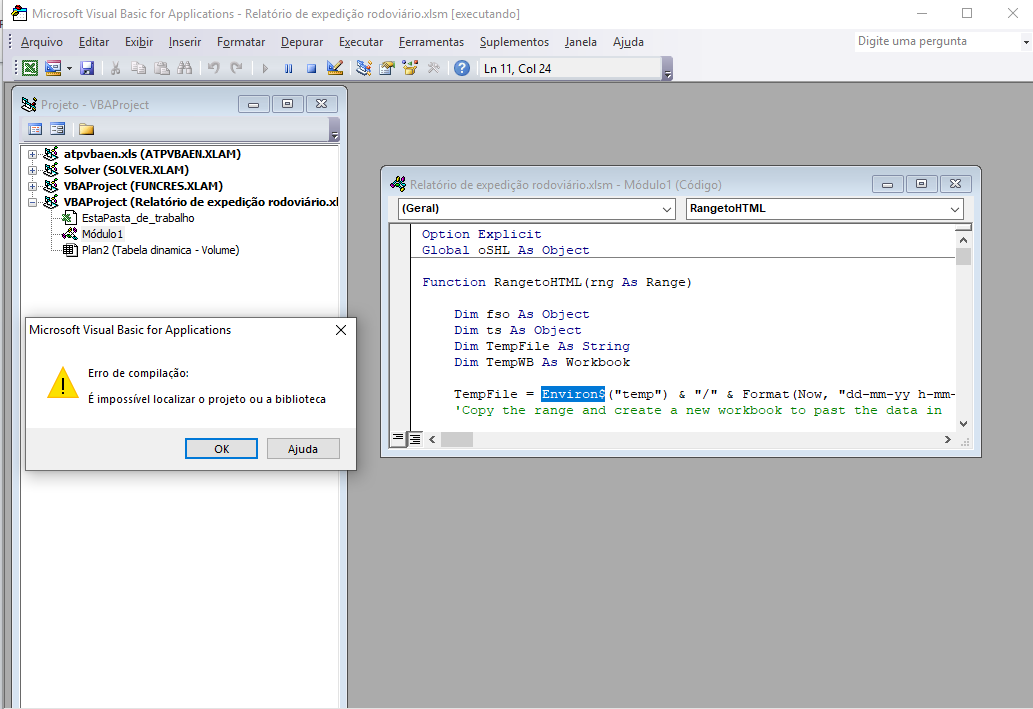Close the compile error dialog

(341, 330)
